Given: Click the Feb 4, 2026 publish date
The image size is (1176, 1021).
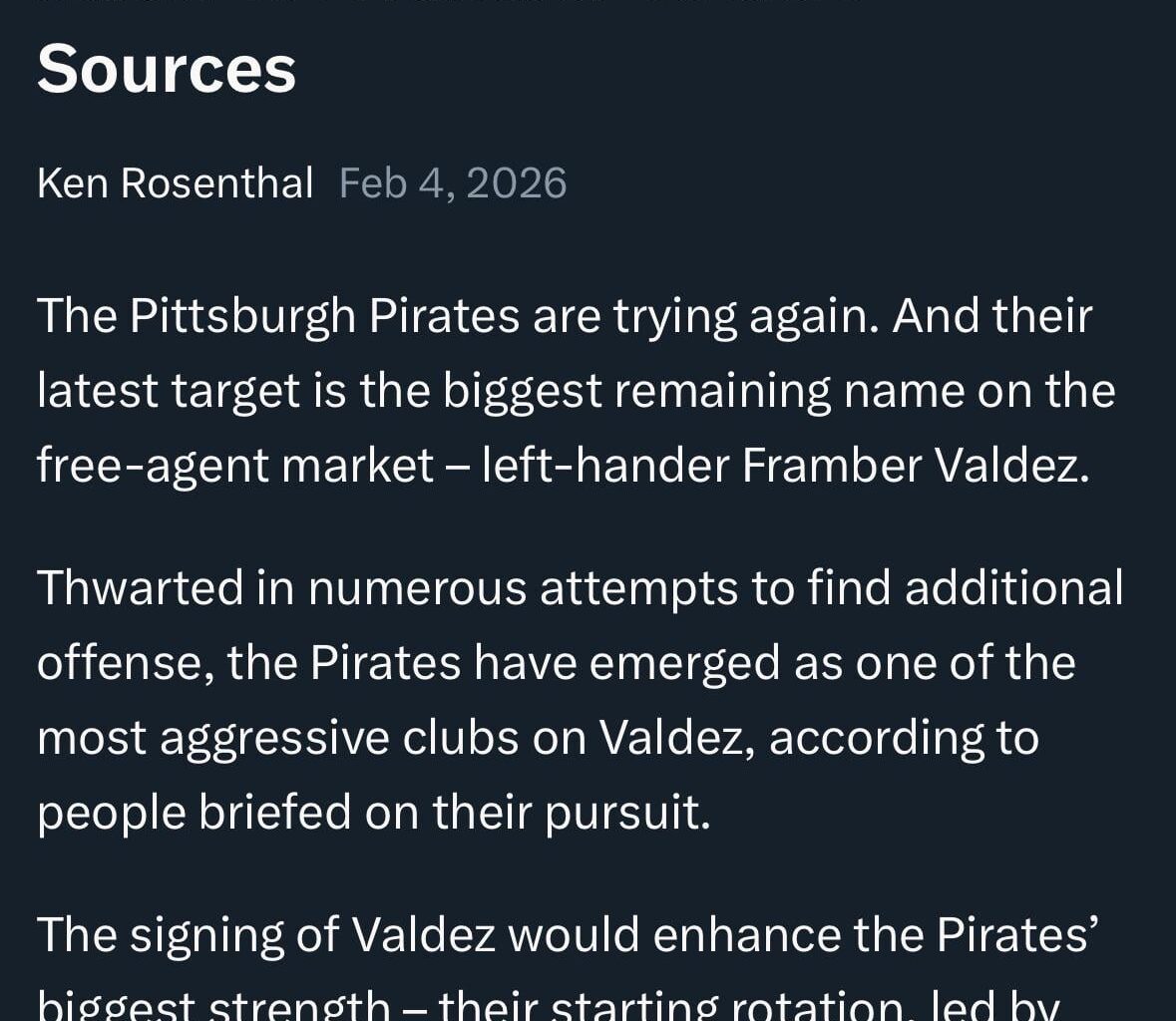Looking at the screenshot, I should coord(453,183).
